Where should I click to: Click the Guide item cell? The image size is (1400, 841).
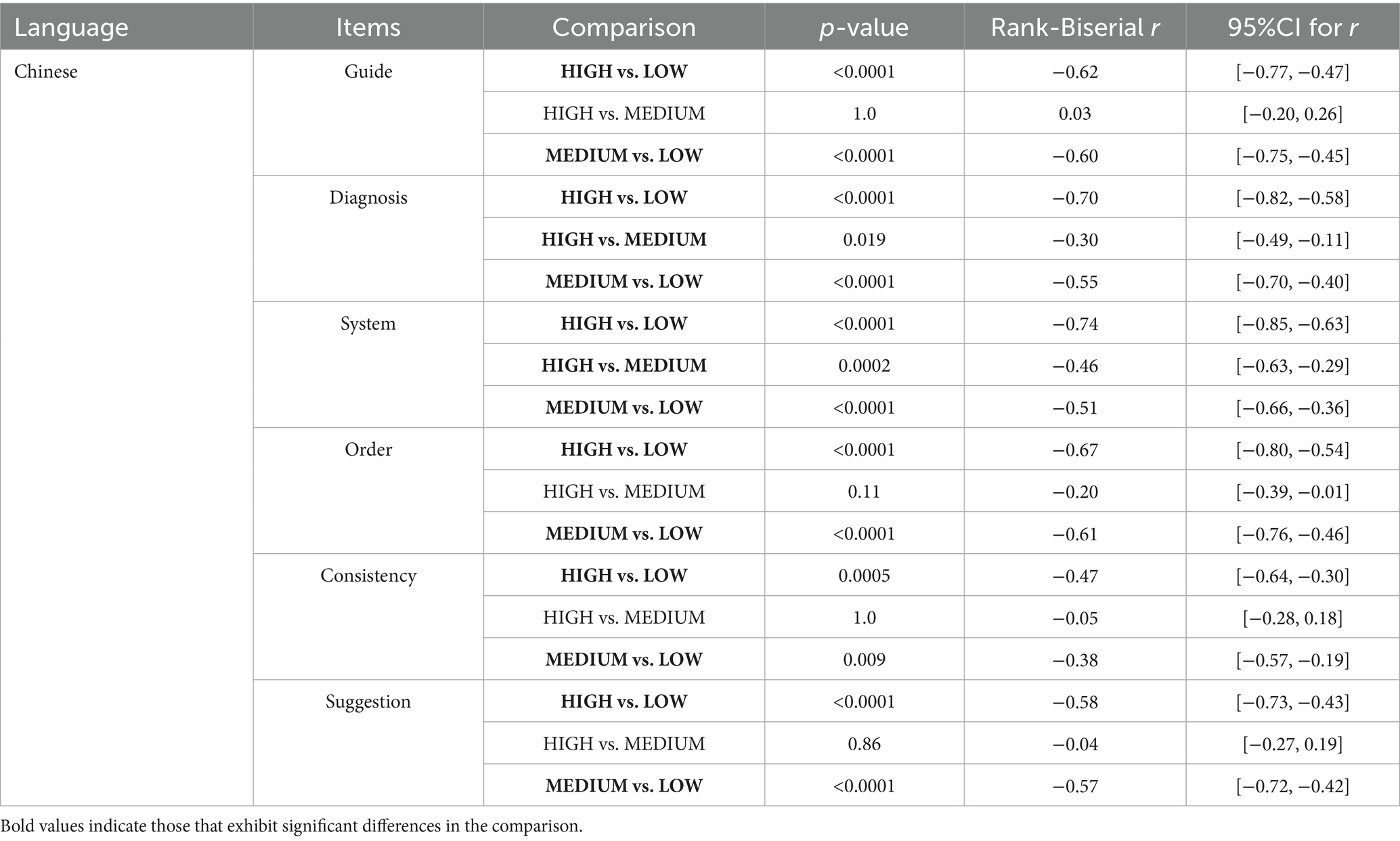(368, 72)
